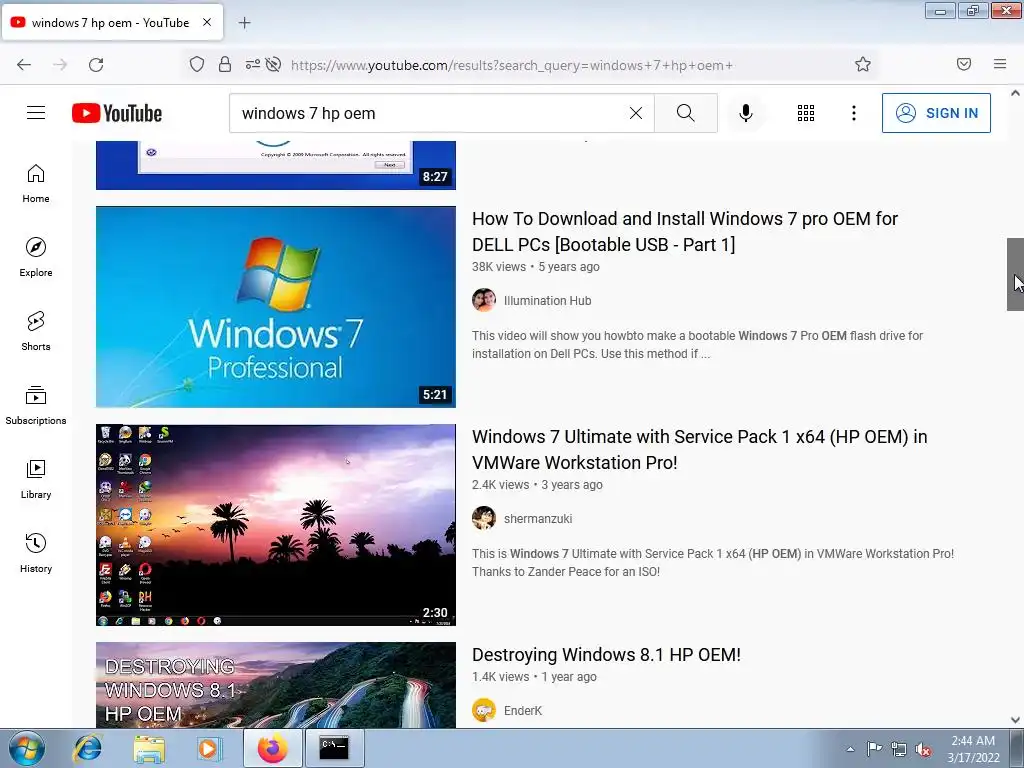Open Library in the sidebar
This screenshot has height=768, width=1024.
[36, 479]
